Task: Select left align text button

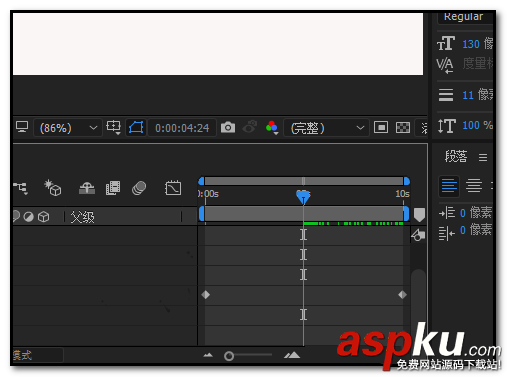Action: click(449, 186)
